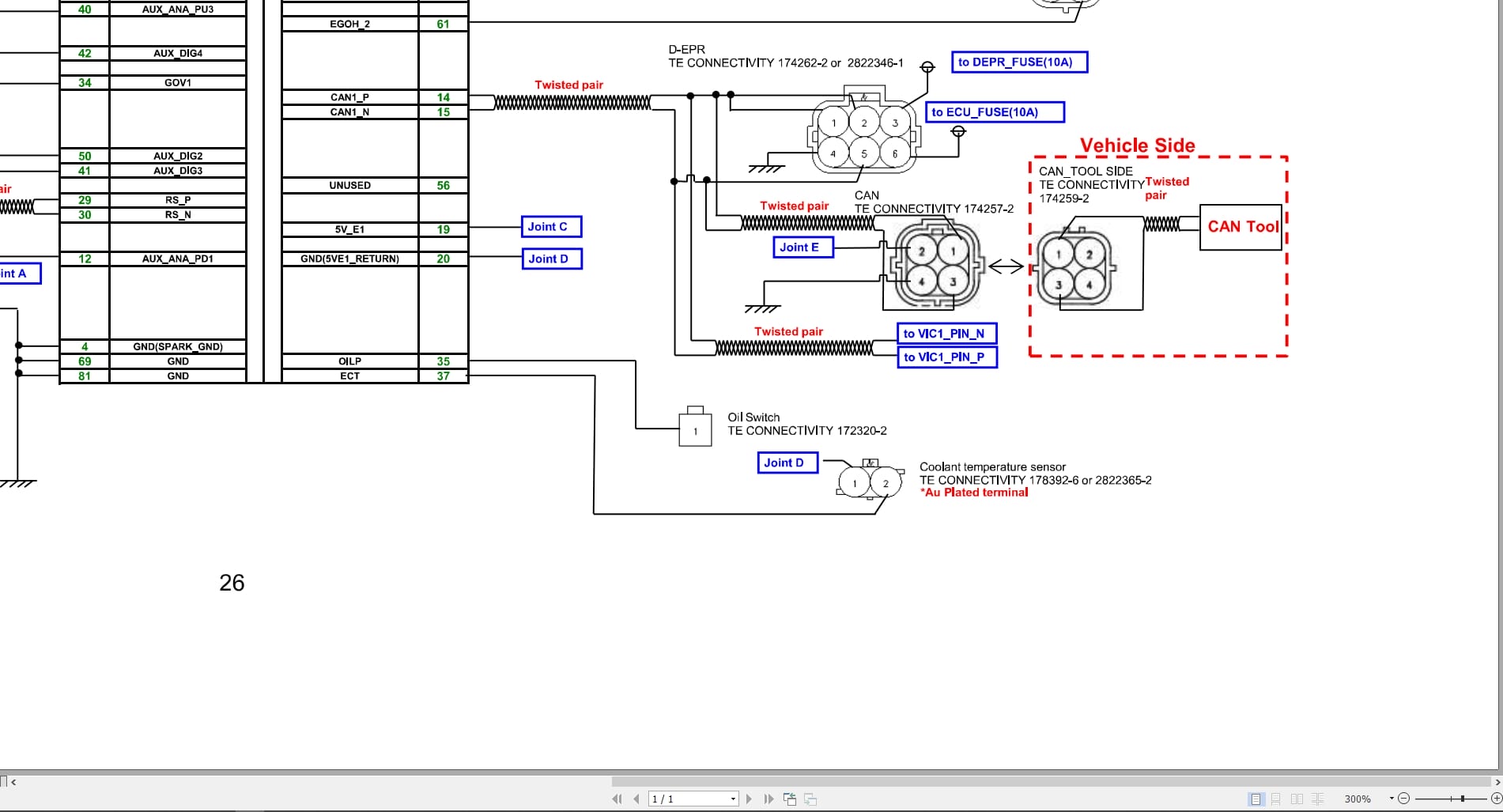
Task: Click the ECT signal cell
Action: pos(349,376)
